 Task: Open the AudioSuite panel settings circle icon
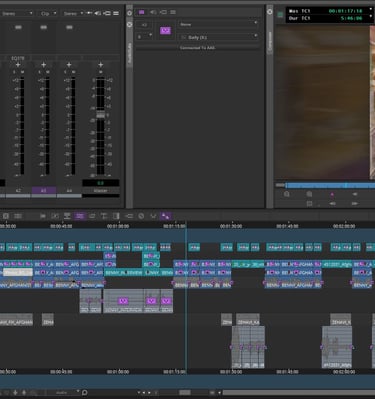(x=130, y=13)
